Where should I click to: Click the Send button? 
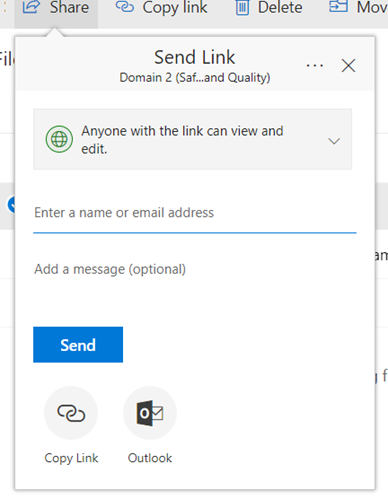pos(78,345)
